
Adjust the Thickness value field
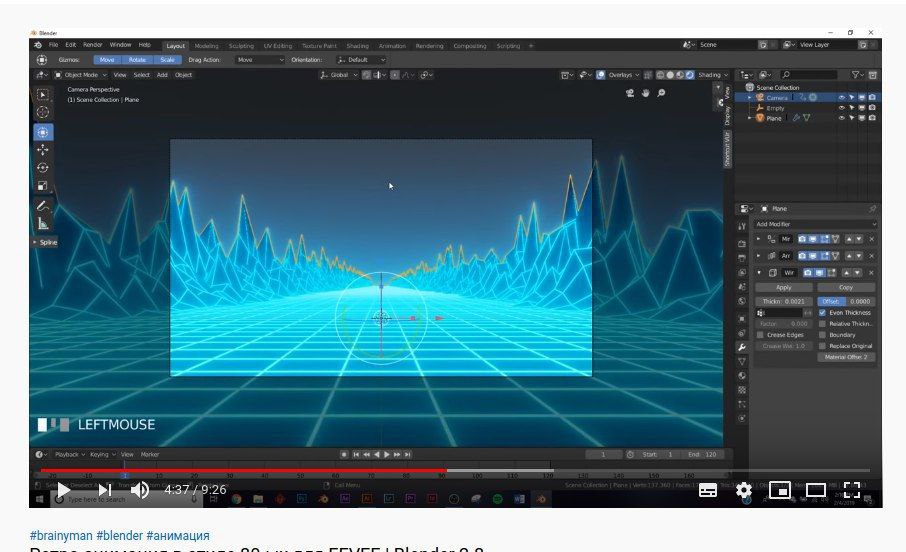click(784, 301)
